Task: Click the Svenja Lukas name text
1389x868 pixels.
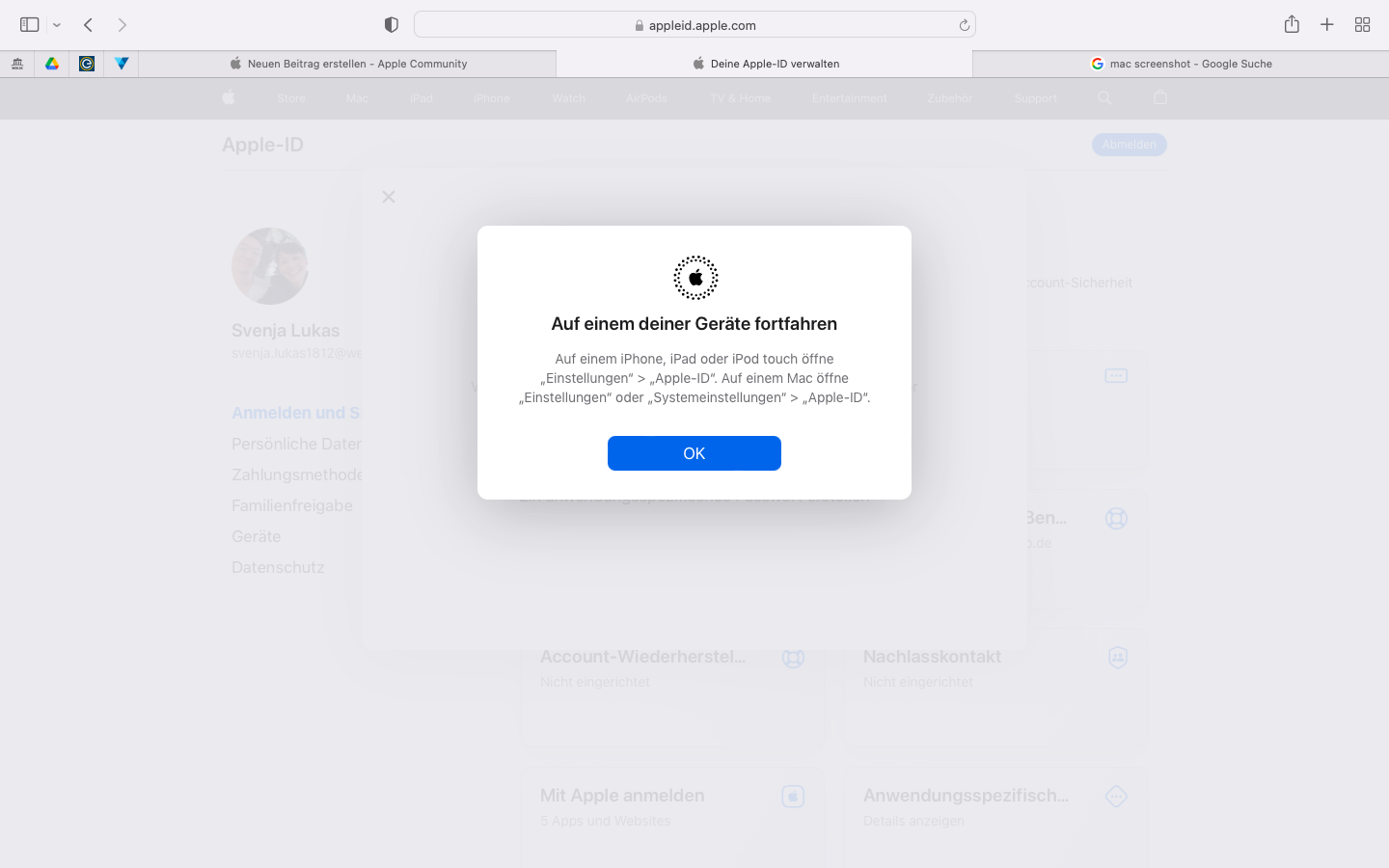Action: tap(286, 331)
